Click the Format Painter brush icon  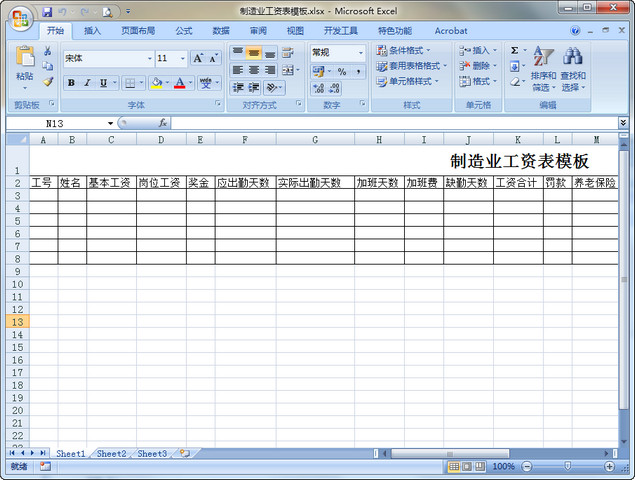coord(48,82)
